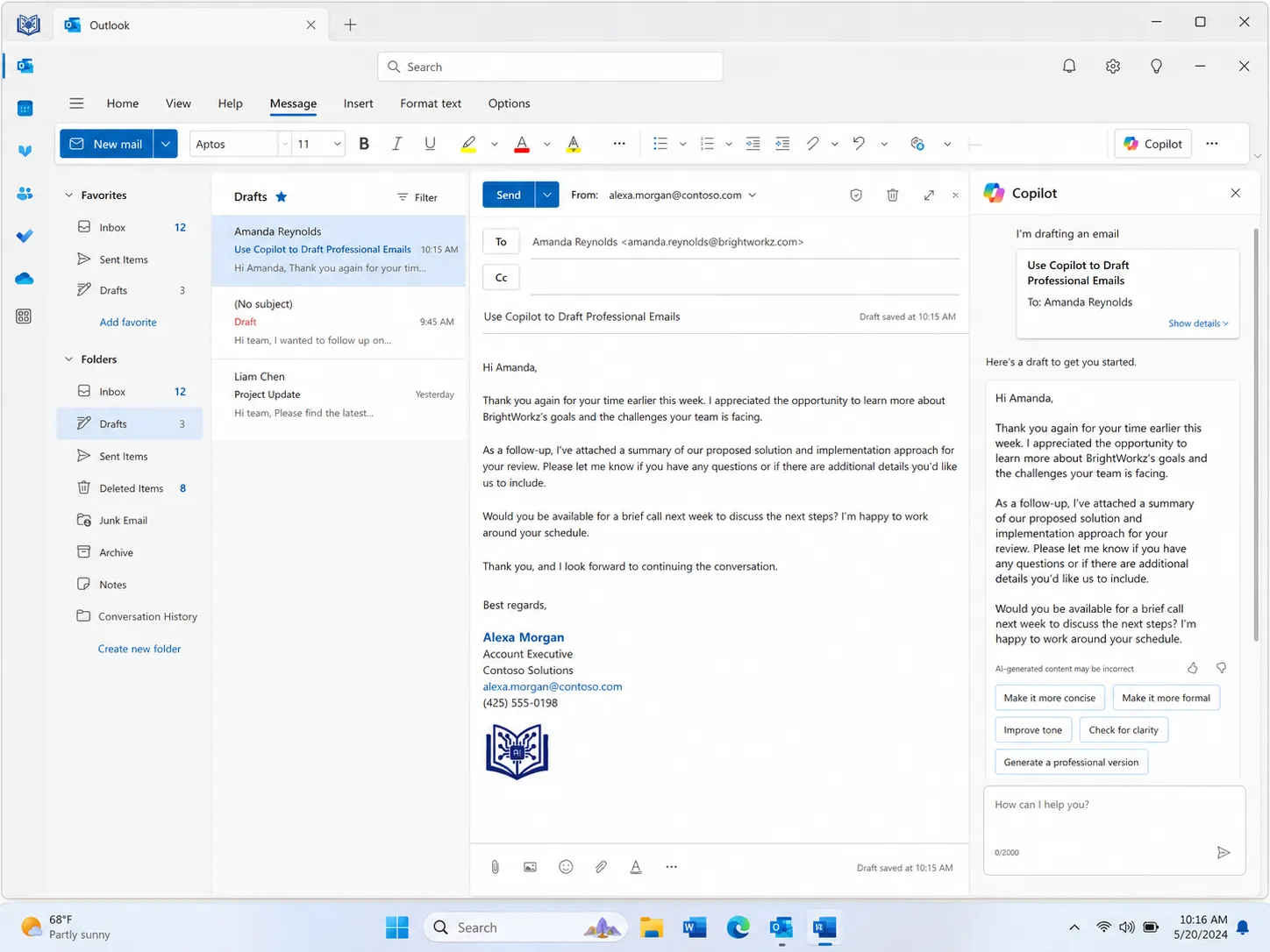Click Create new folder link

click(x=139, y=650)
